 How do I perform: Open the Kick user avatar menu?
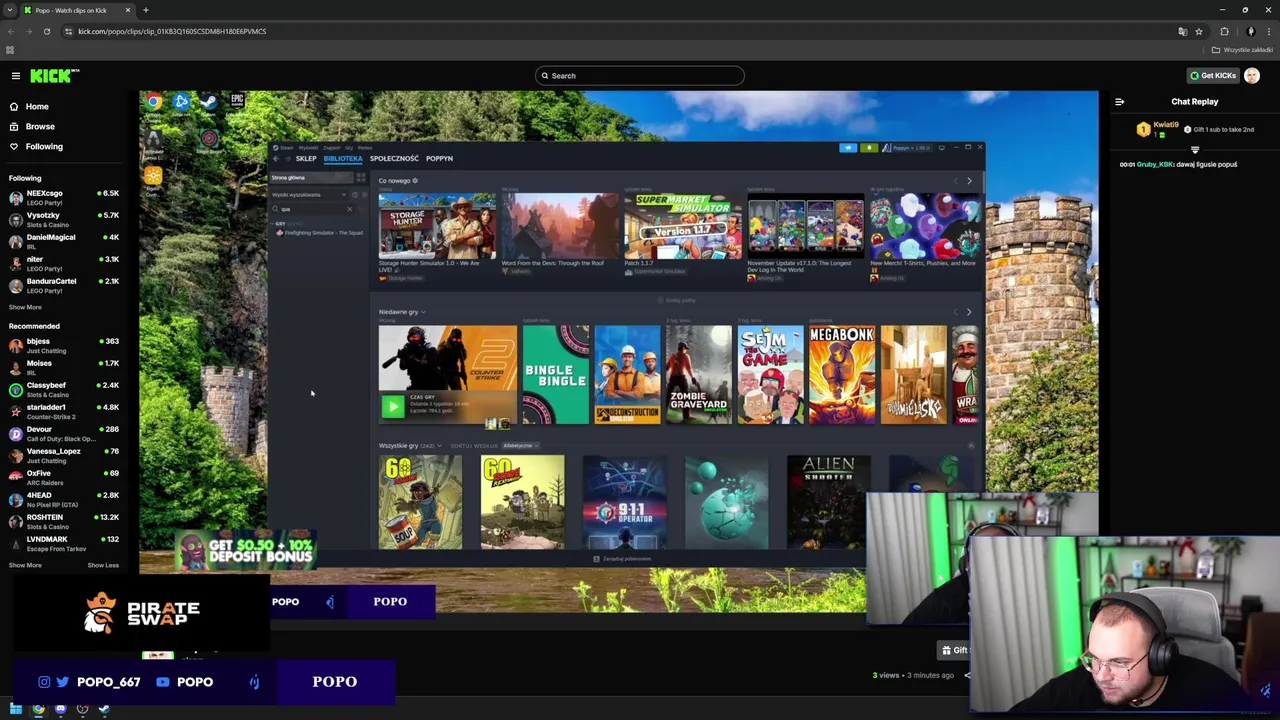[1251, 76]
